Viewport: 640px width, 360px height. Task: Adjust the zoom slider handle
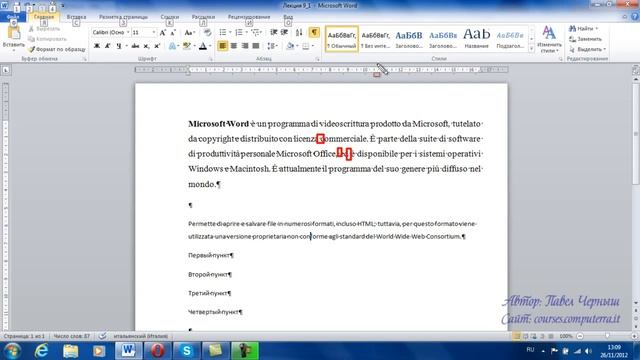(x=607, y=336)
